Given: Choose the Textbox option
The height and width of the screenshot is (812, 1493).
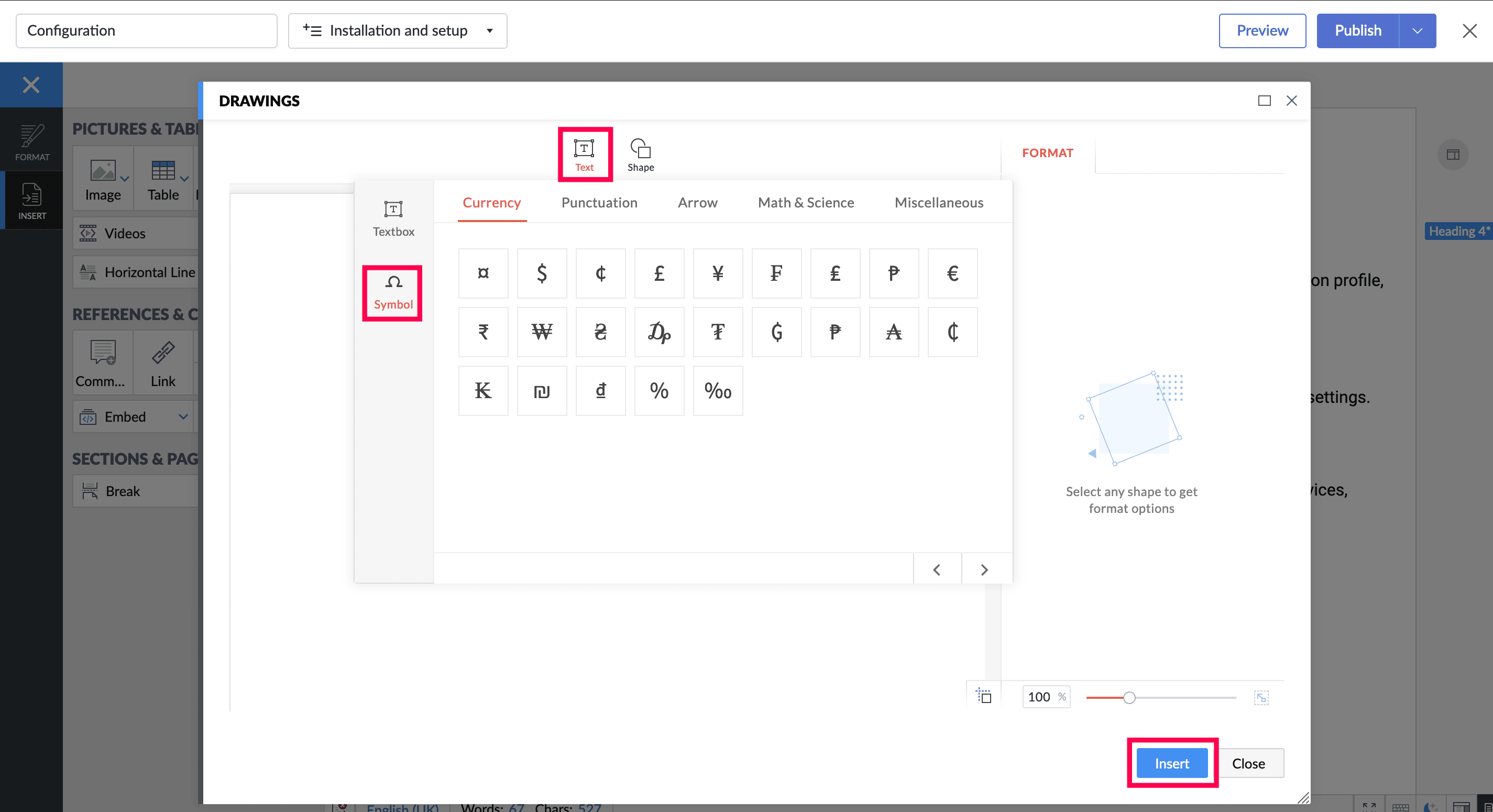Looking at the screenshot, I should (x=393, y=218).
